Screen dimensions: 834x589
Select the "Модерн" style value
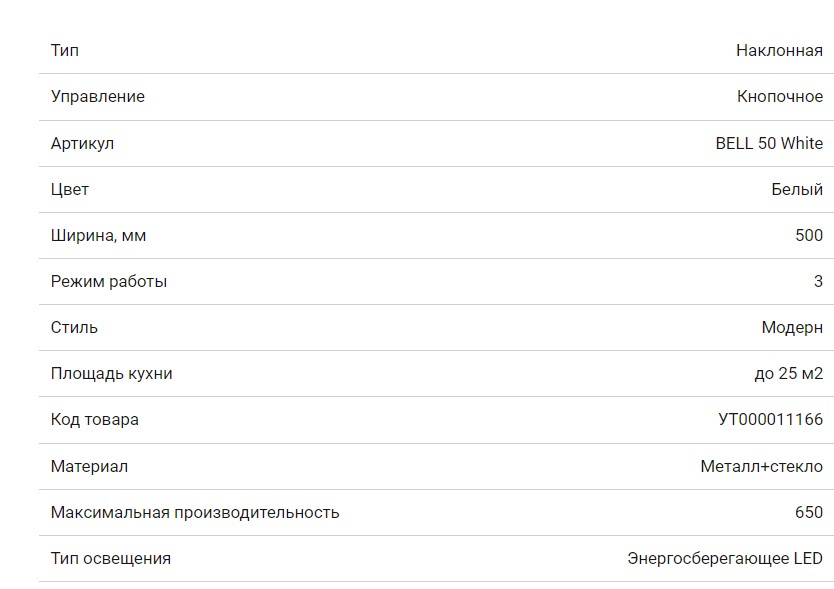click(792, 327)
